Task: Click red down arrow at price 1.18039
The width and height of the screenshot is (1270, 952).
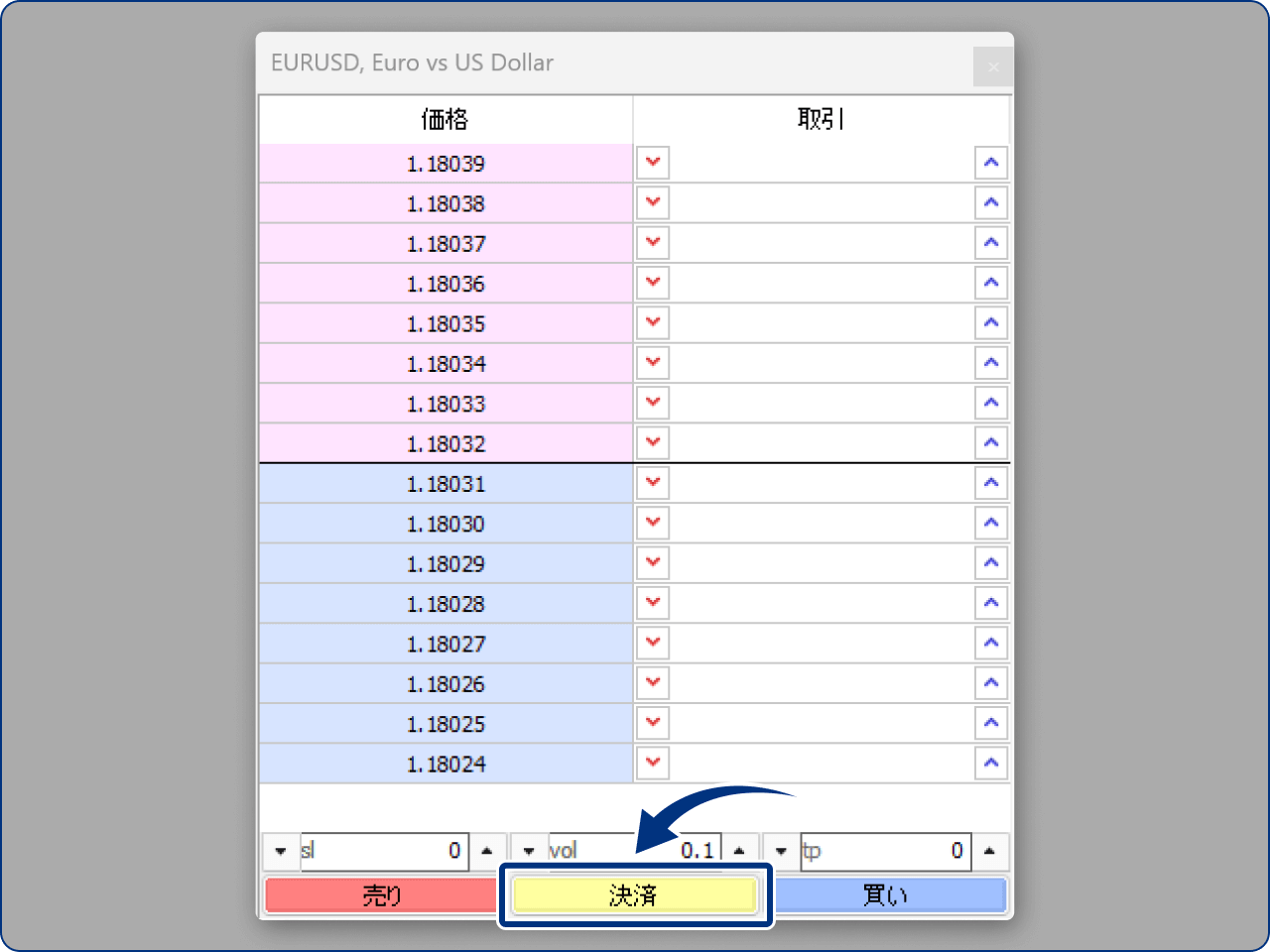Action: pos(653,163)
